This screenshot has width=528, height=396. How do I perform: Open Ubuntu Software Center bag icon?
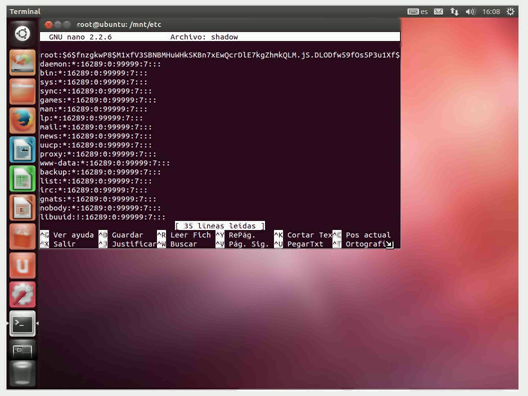pos(22,237)
